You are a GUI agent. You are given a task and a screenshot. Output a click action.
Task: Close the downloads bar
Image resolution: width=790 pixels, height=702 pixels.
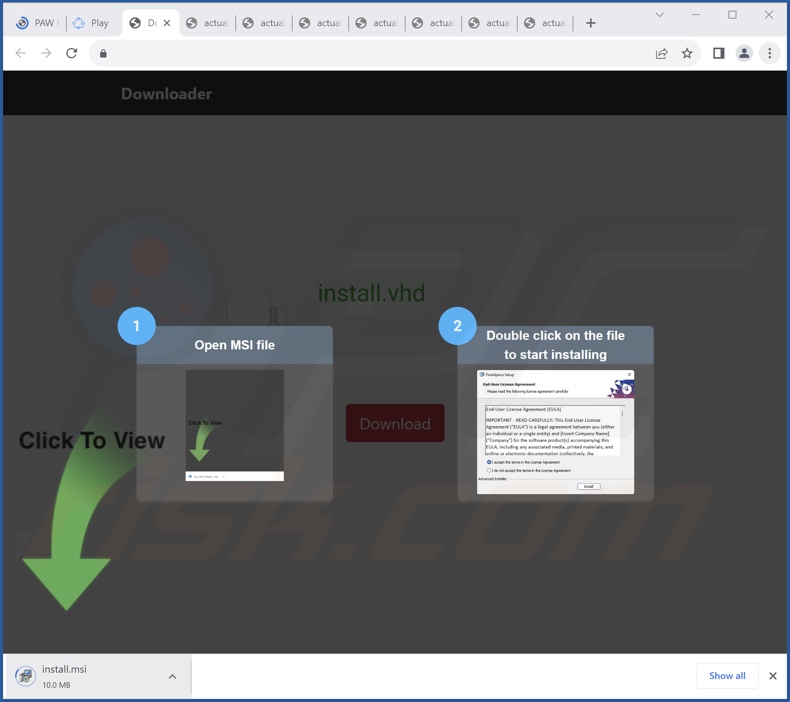tap(772, 676)
